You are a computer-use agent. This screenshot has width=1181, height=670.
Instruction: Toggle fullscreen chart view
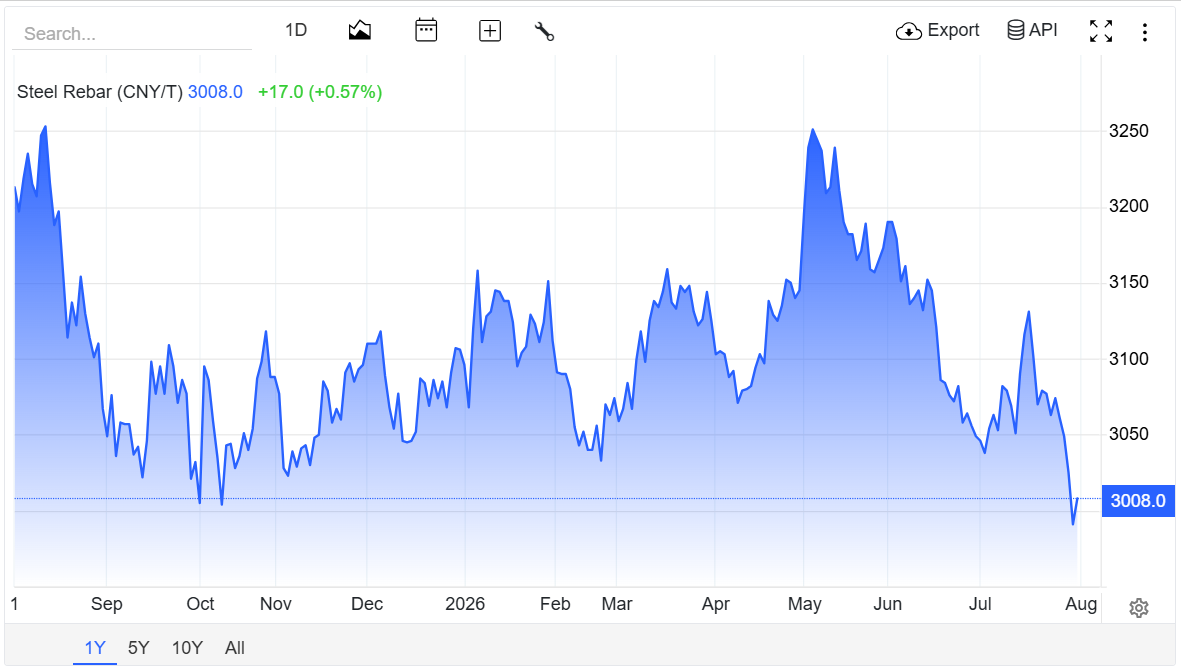(1100, 31)
